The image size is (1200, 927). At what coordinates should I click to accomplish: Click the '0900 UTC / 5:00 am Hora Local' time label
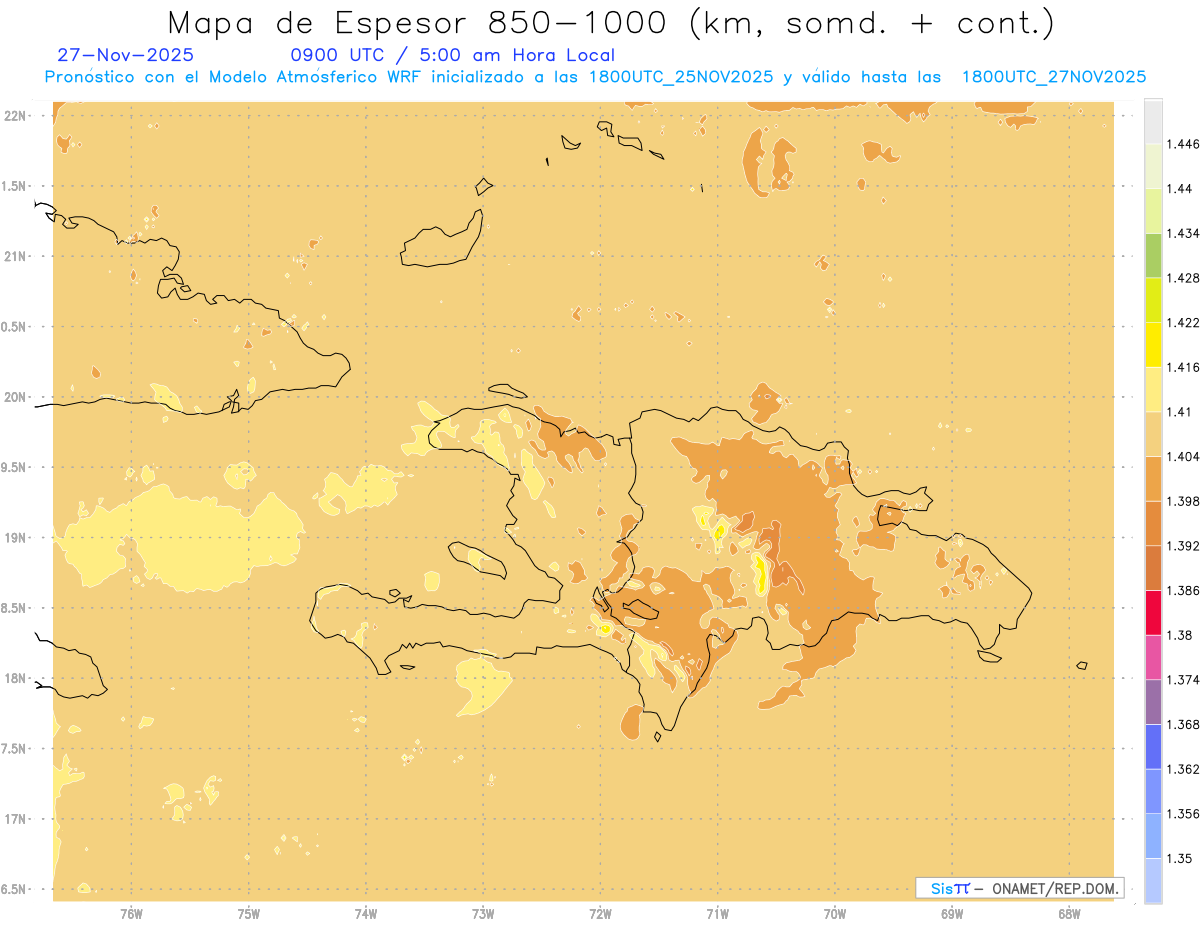coord(452,55)
